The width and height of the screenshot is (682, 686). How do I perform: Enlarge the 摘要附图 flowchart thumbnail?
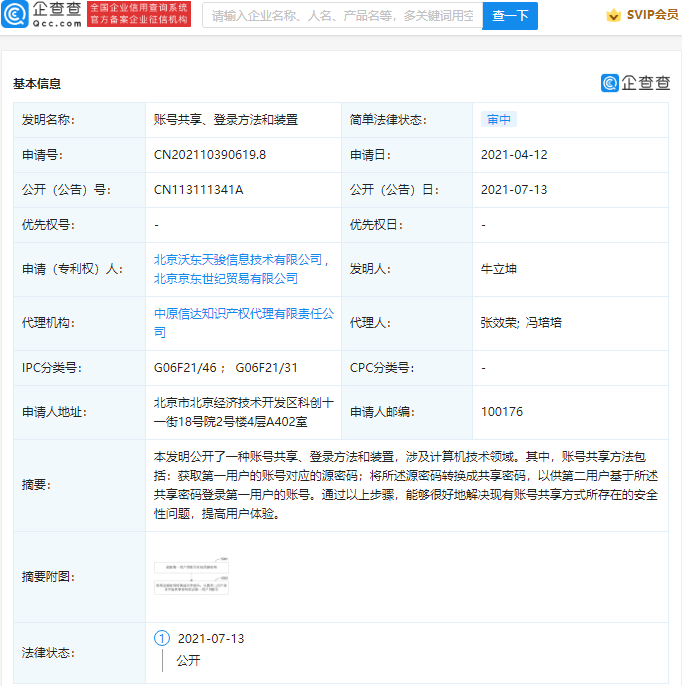point(192,577)
